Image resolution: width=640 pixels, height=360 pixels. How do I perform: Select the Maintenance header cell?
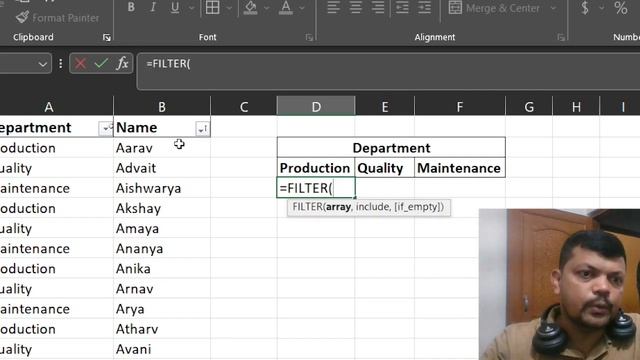460,168
